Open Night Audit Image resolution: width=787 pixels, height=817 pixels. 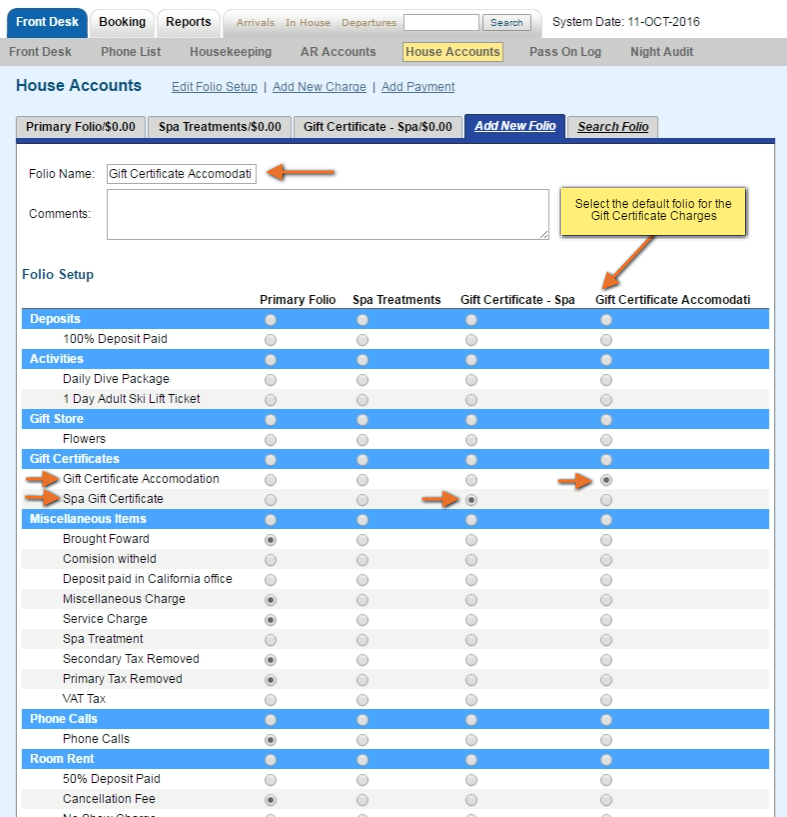point(661,52)
